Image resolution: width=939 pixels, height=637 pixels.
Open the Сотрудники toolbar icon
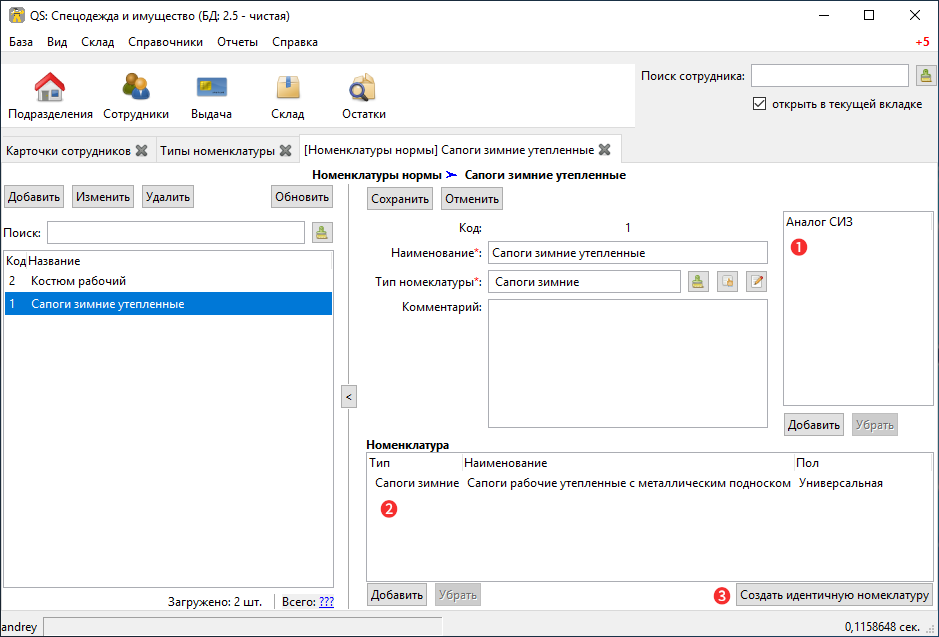tap(136, 96)
